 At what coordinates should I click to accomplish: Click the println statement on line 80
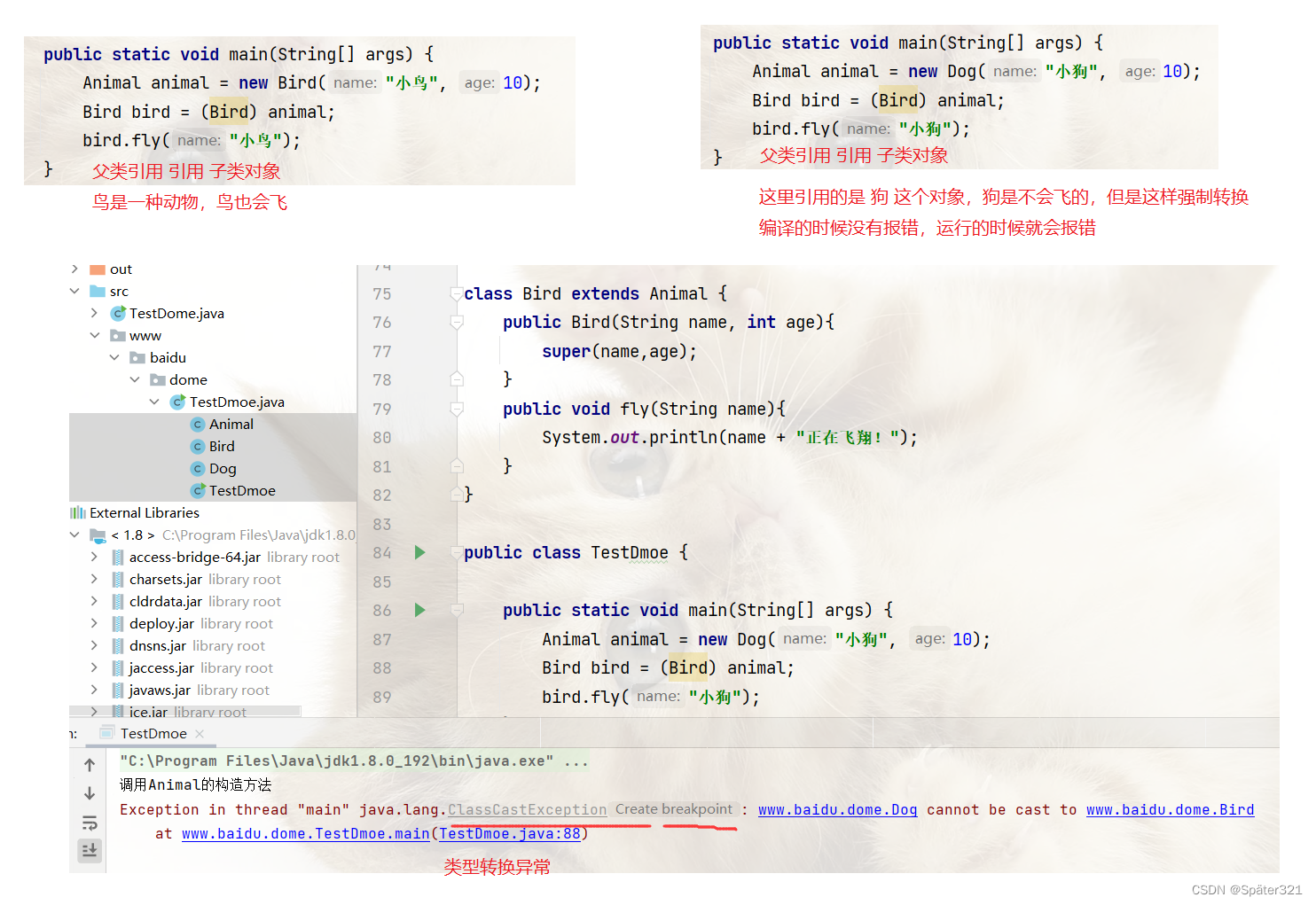click(729, 438)
